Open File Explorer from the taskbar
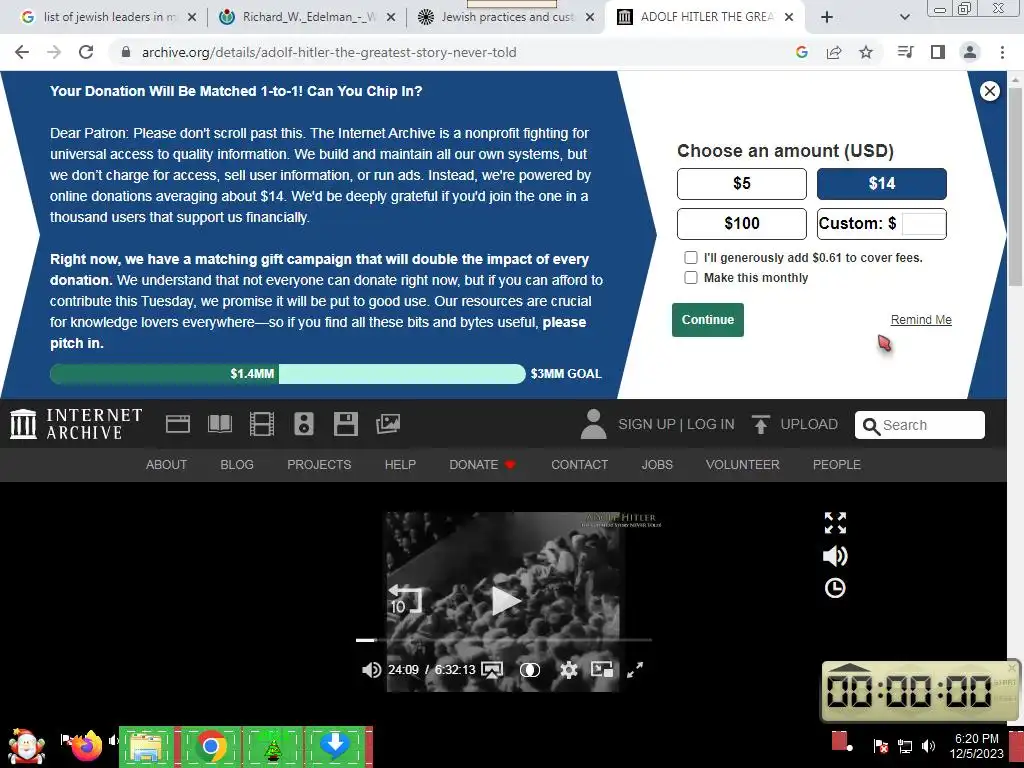Viewport: 1024px width, 768px height. (x=146, y=746)
